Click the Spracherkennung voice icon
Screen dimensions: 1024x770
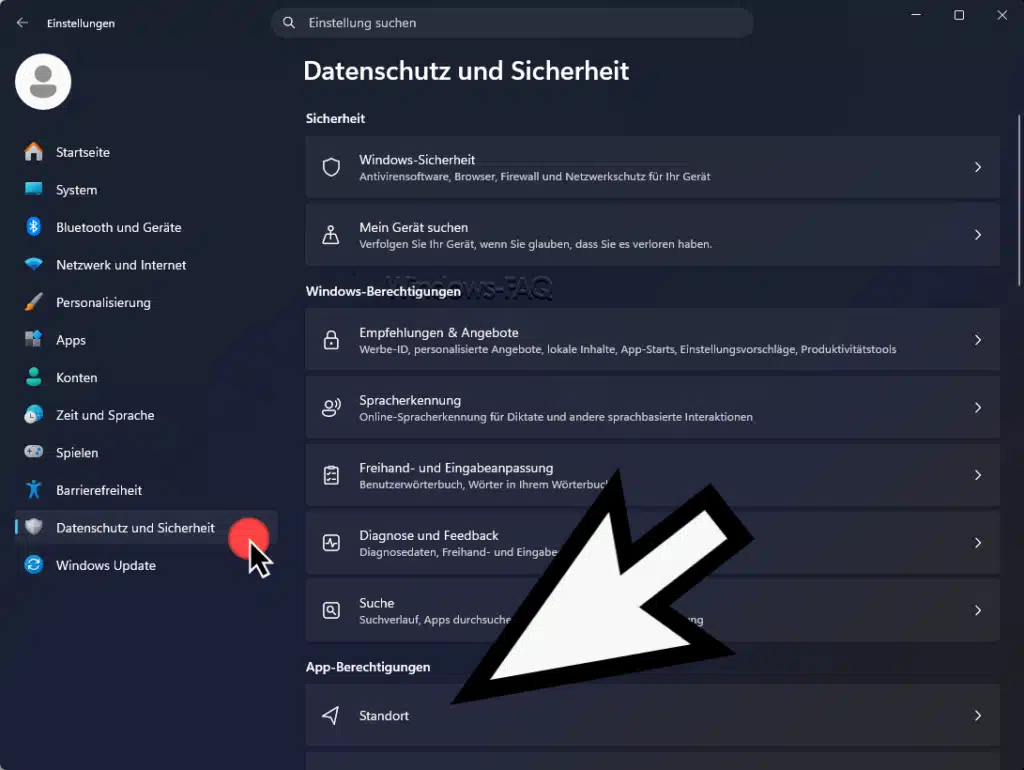click(x=331, y=408)
